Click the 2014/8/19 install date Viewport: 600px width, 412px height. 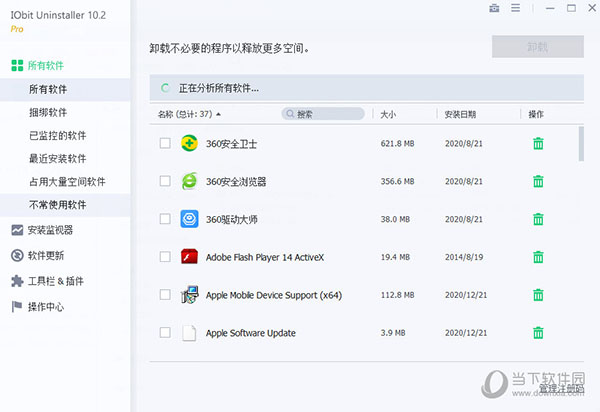pos(464,257)
